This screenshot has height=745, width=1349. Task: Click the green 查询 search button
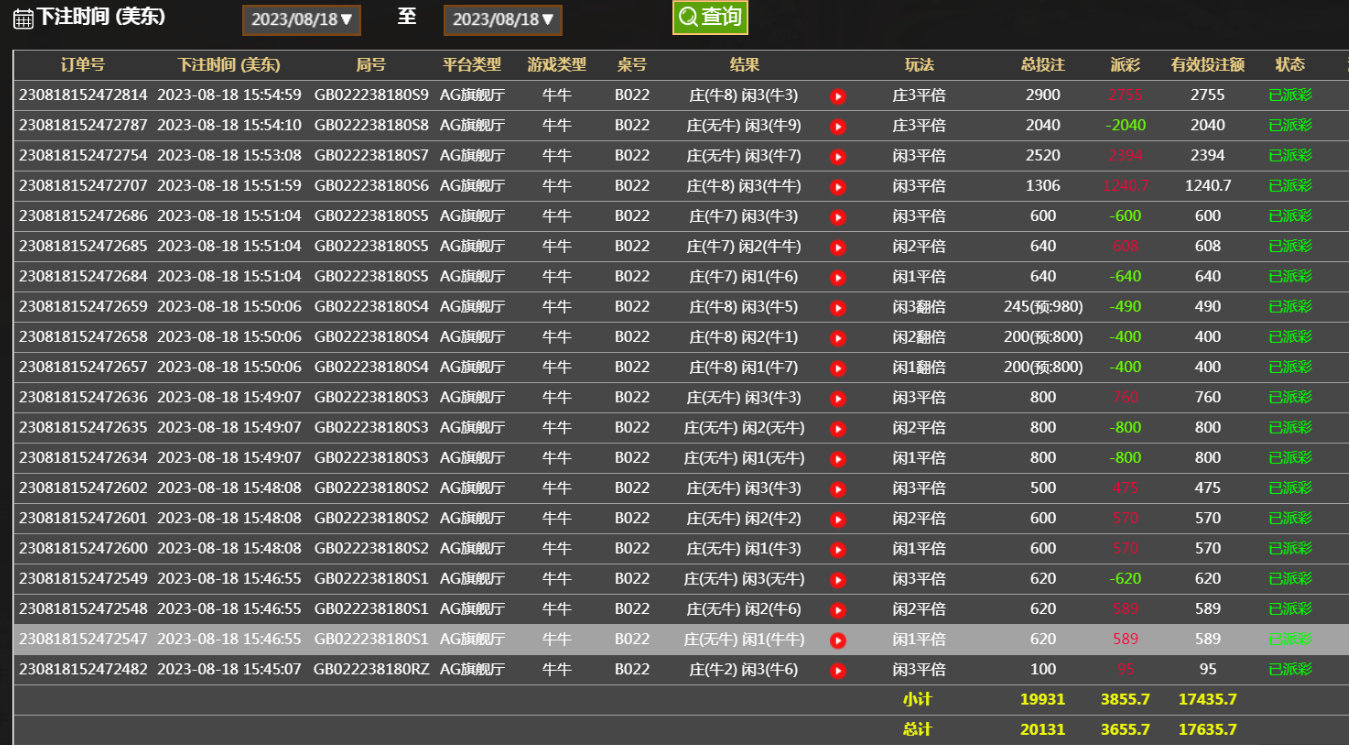[710, 17]
